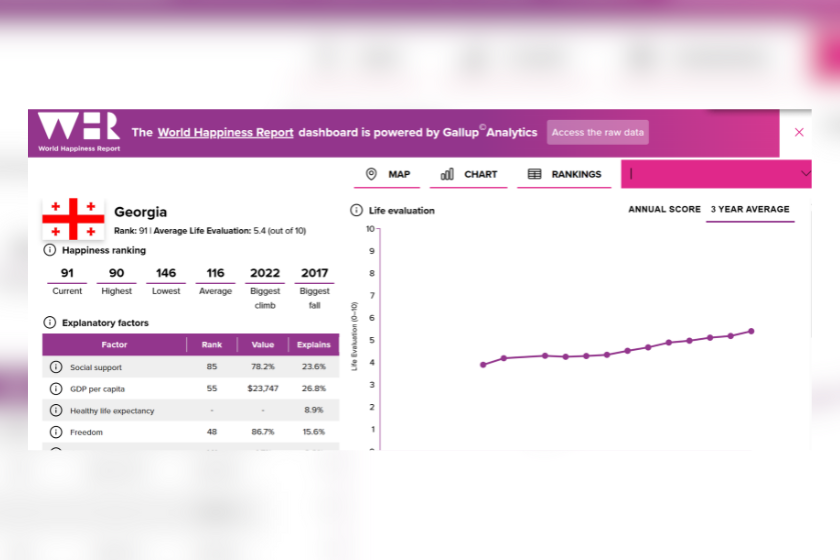This screenshot has height=560, width=840.
Task: Select 3 Year Average chart mode
Action: tap(749, 210)
